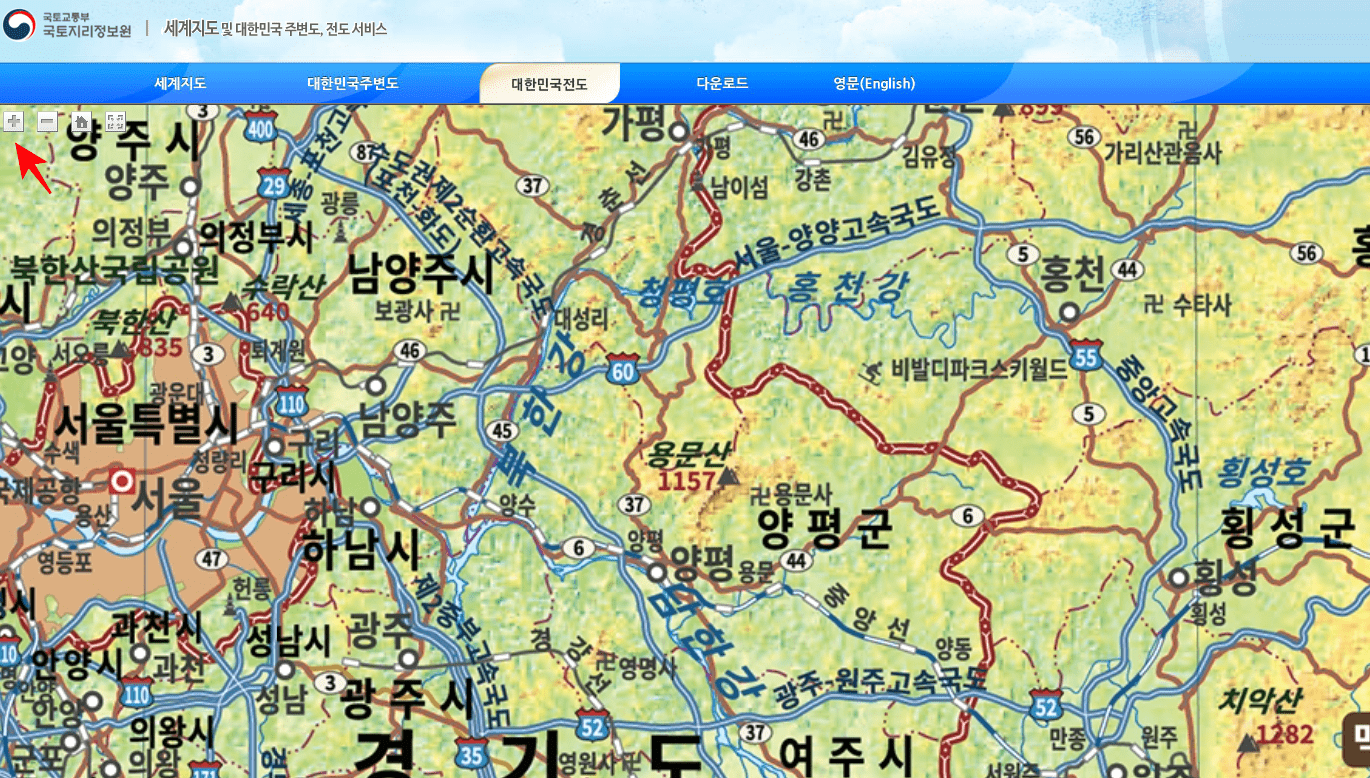Viewport: 1370px width, 778px height.
Task: Click the 남양주시 label
Action: point(422,273)
